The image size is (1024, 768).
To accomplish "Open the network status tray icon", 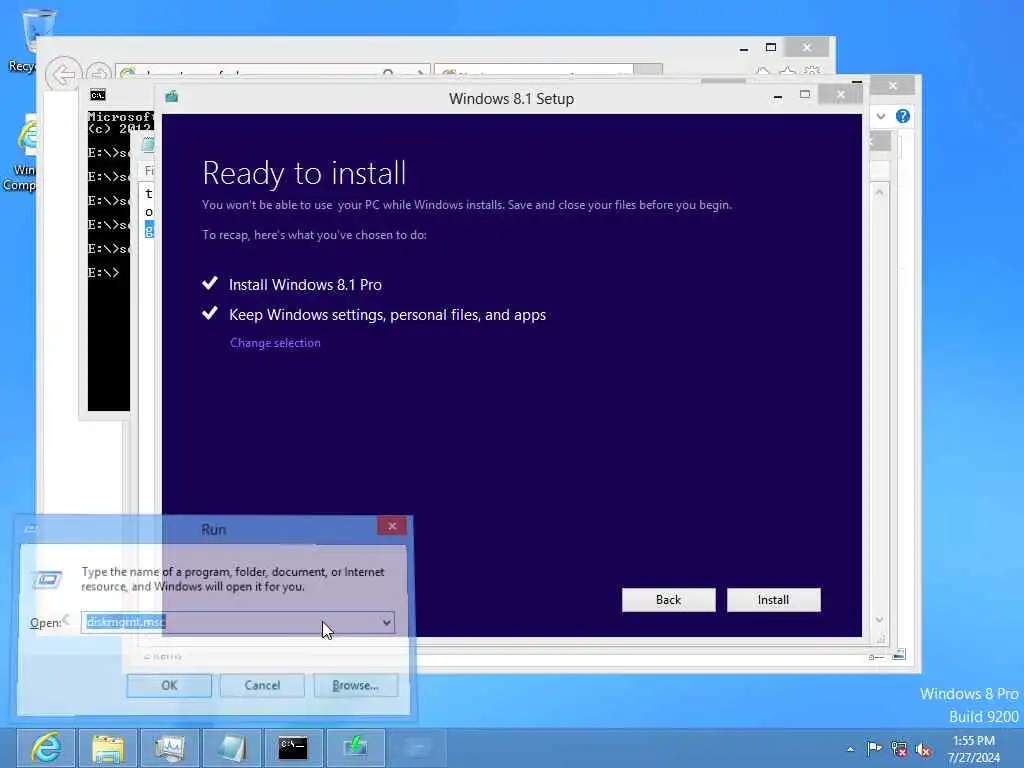I will tap(899, 749).
